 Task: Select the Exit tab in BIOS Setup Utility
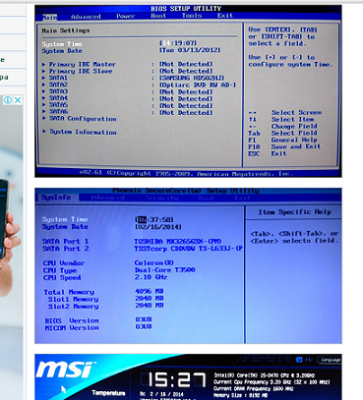pyautogui.click(x=225, y=16)
